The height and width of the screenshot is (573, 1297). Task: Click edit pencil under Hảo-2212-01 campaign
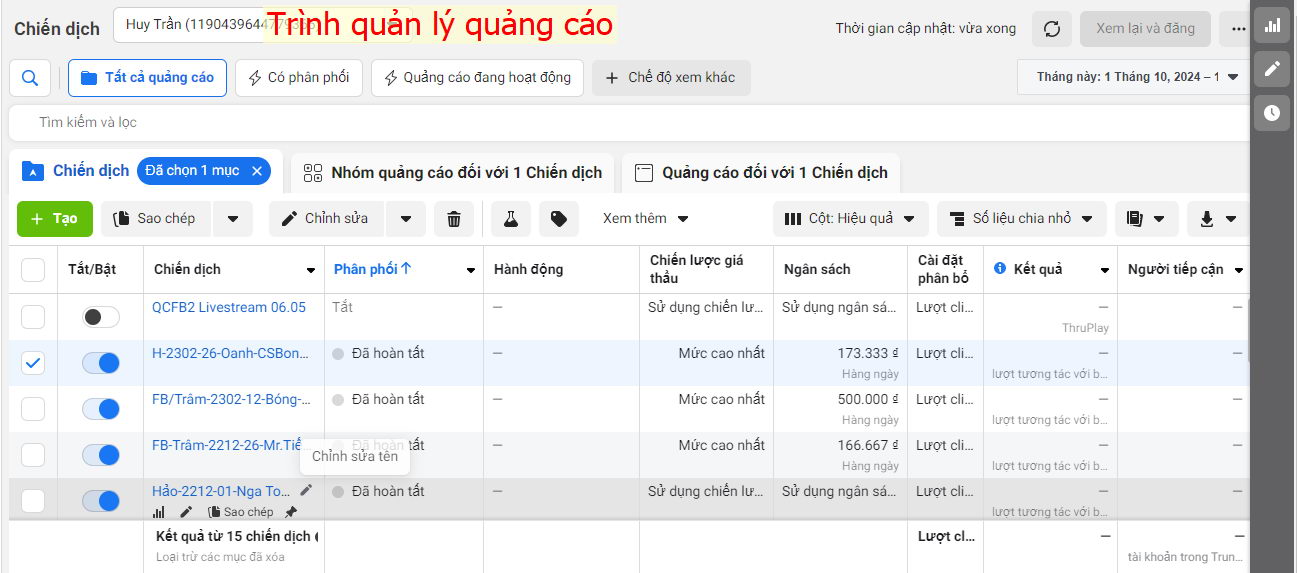pos(185,512)
